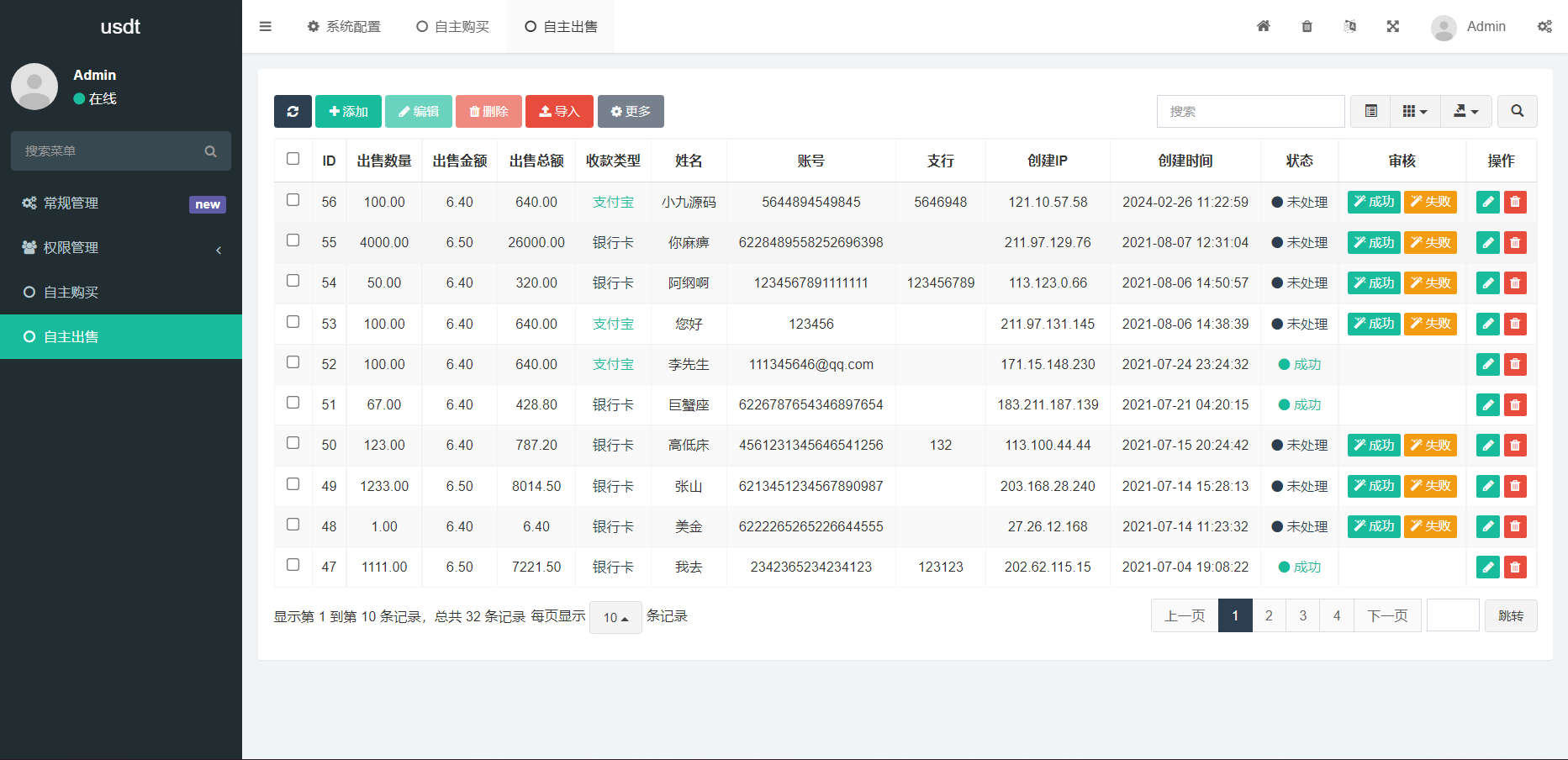Screen dimensions: 1568x760
Task: Clear cache using the top trash icon
Action: click(1307, 26)
